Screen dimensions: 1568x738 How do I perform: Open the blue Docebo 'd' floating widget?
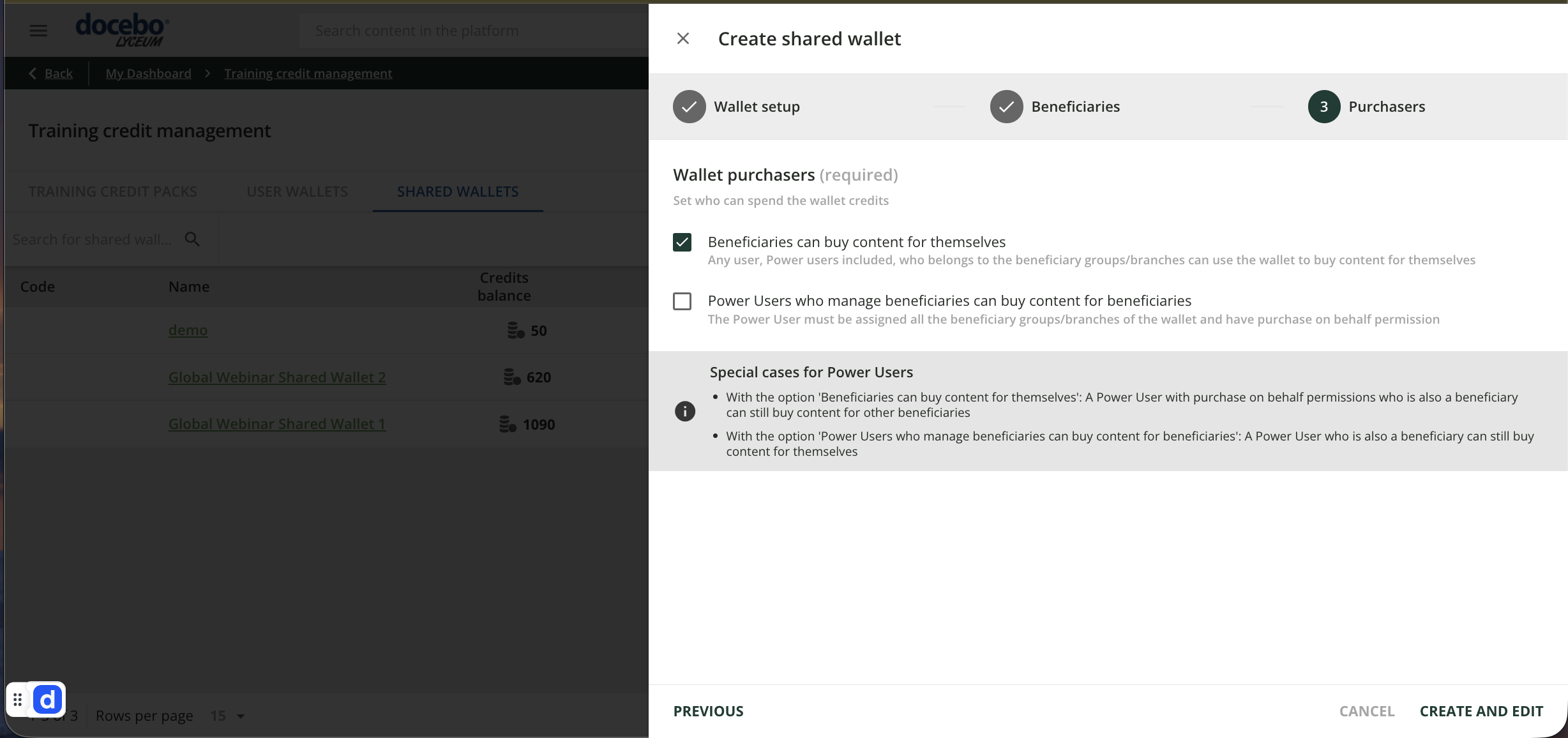click(48, 700)
